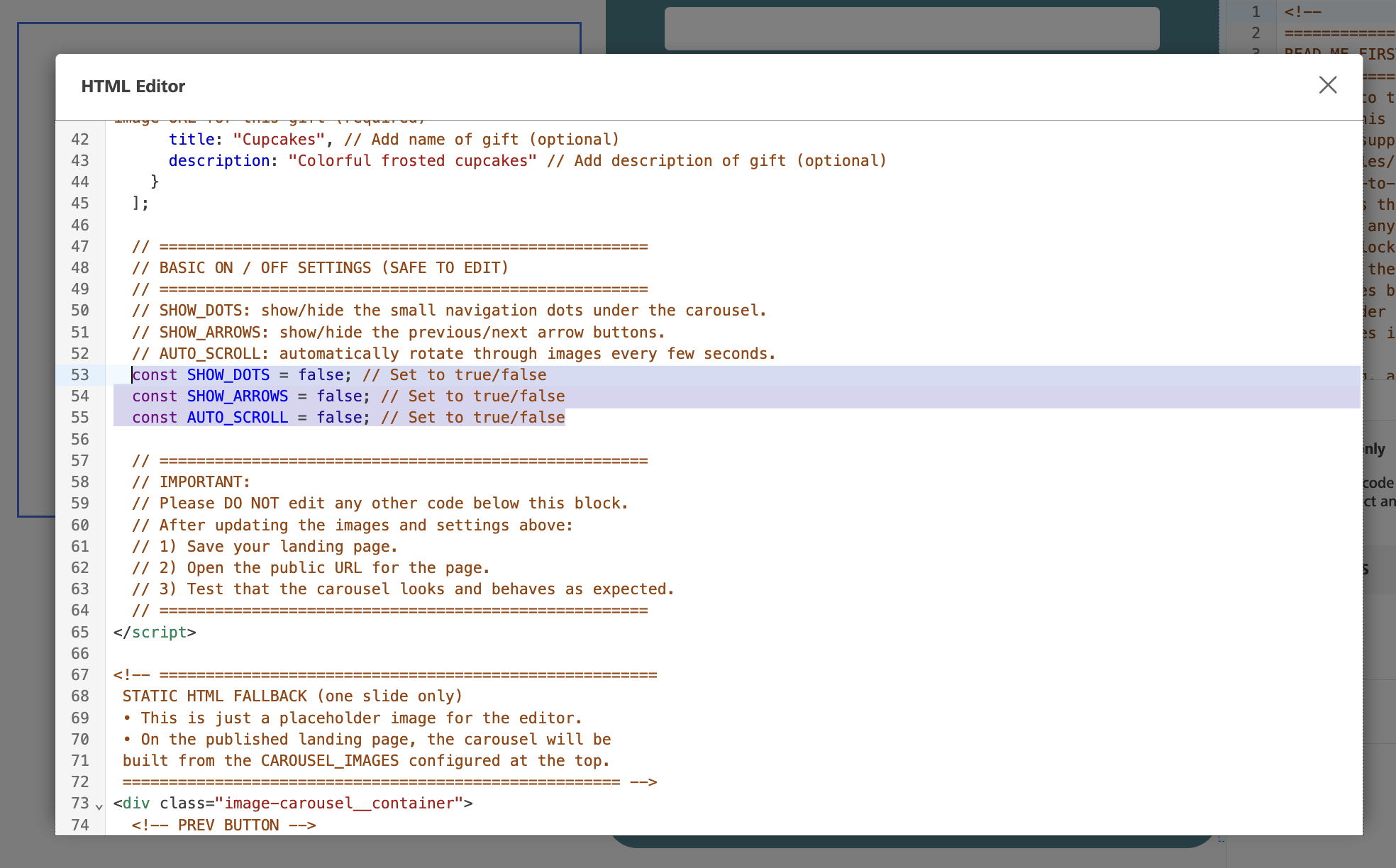Click the "Colorful frosted cupcakes" description string
The height and width of the screenshot is (868, 1396).
(x=411, y=161)
